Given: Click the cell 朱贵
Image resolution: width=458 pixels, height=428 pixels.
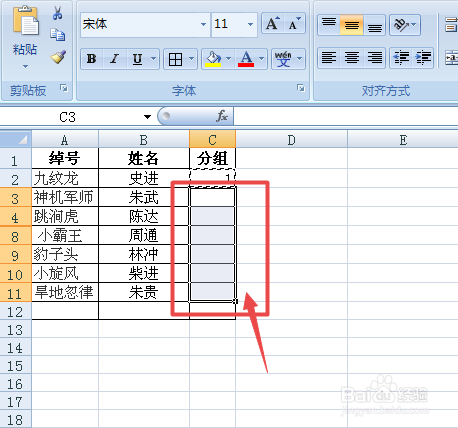Looking at the screenshot, I should 144,292.
